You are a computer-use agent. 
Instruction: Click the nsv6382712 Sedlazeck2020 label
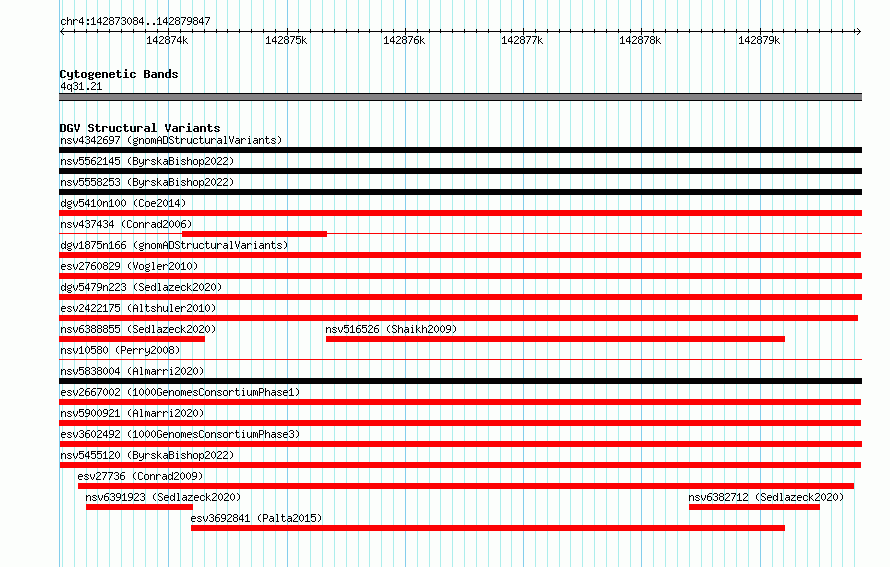coord(766,497)
